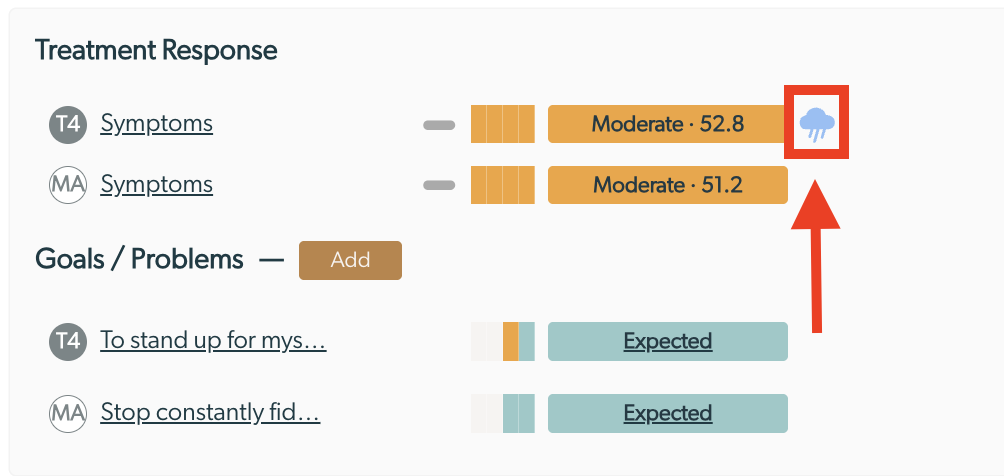Click T4 avatar beside stand up goal

click(68, 341)
